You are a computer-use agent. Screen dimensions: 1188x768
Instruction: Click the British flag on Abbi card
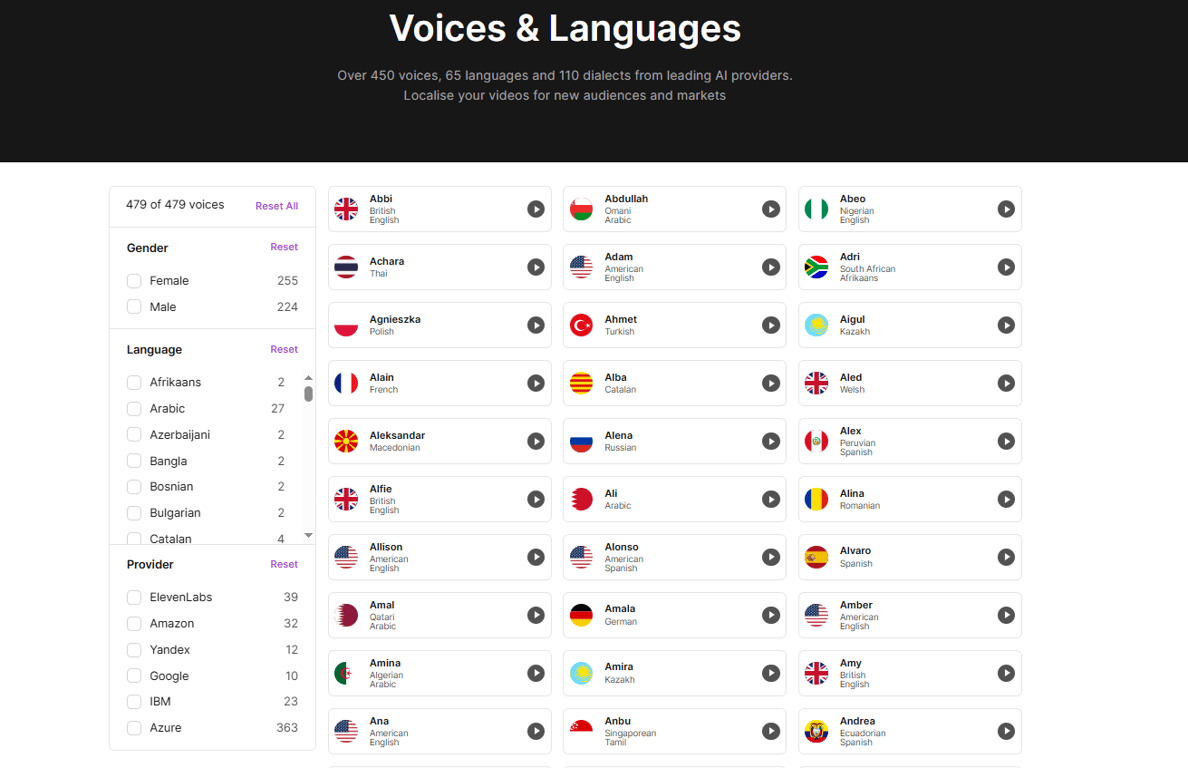346,209
